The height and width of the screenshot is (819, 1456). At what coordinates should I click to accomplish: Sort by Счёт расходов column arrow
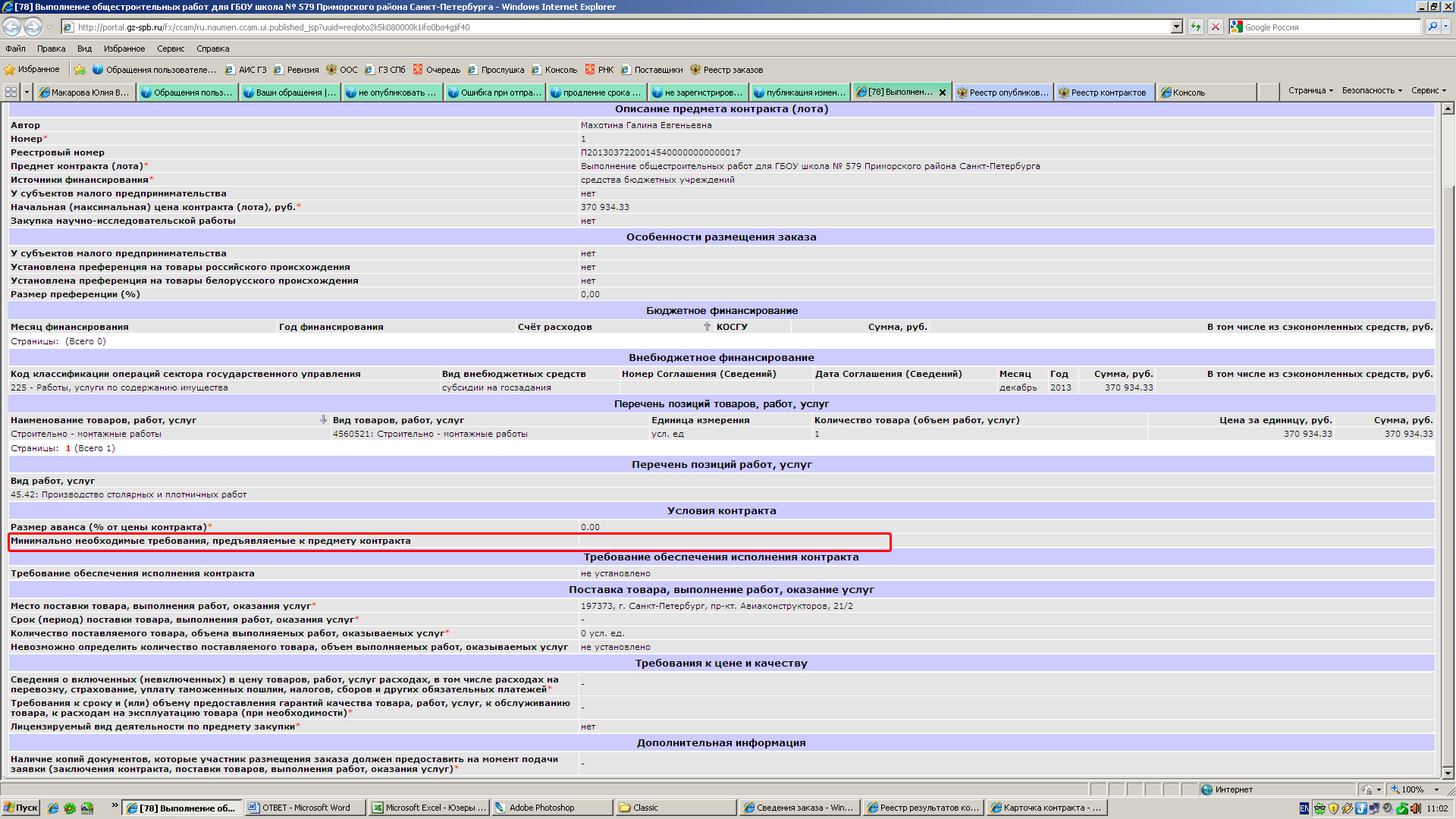[707, 327]
